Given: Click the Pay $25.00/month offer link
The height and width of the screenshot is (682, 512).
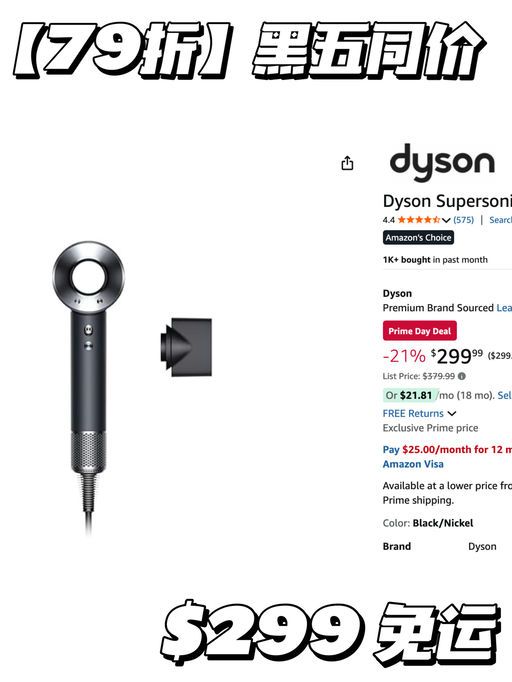Looking at the screenshot, I should [447, 449].
